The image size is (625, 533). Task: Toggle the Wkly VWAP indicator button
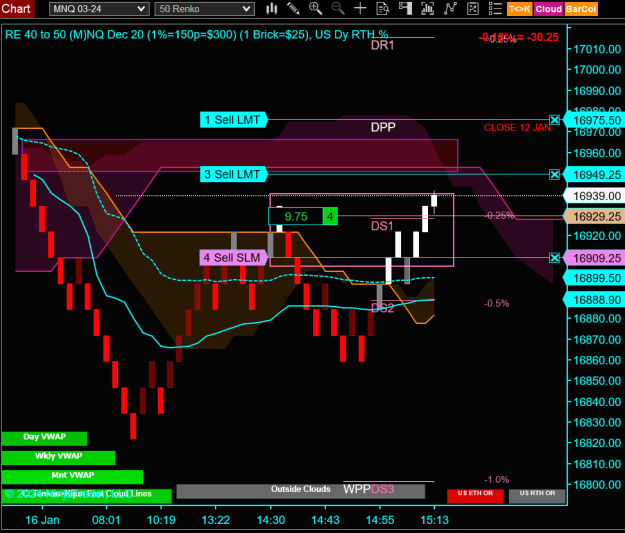coord(59,457)
